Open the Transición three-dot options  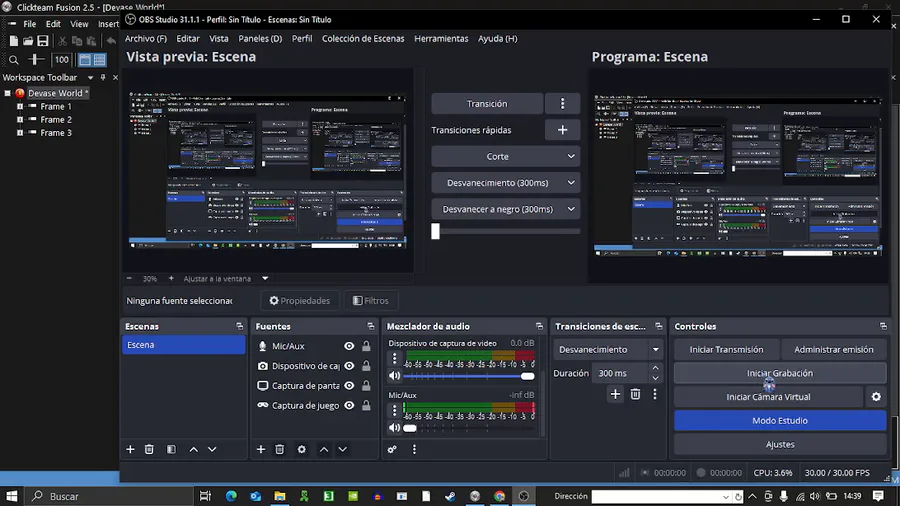[x=562, y=104]
